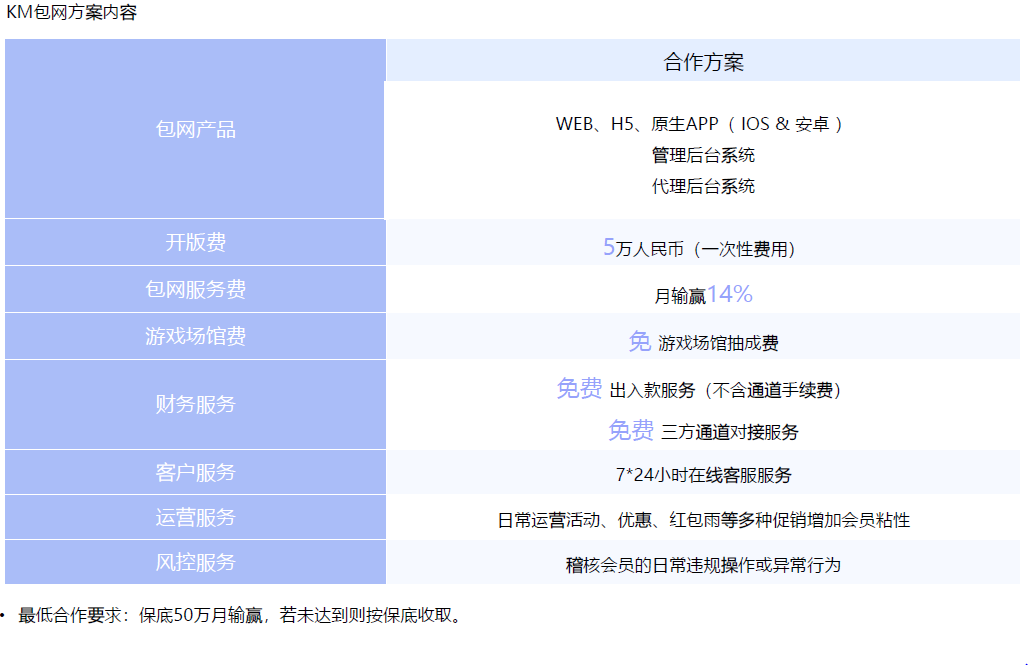
Task: Click the 游戏场馆抽成费 waiver text
Action: tap(703, 342)
